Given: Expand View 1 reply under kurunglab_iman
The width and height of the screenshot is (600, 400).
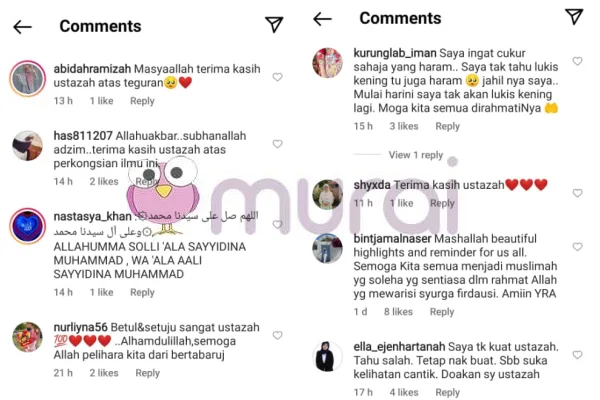Looking at the screenshot, I should coord(416,155).
